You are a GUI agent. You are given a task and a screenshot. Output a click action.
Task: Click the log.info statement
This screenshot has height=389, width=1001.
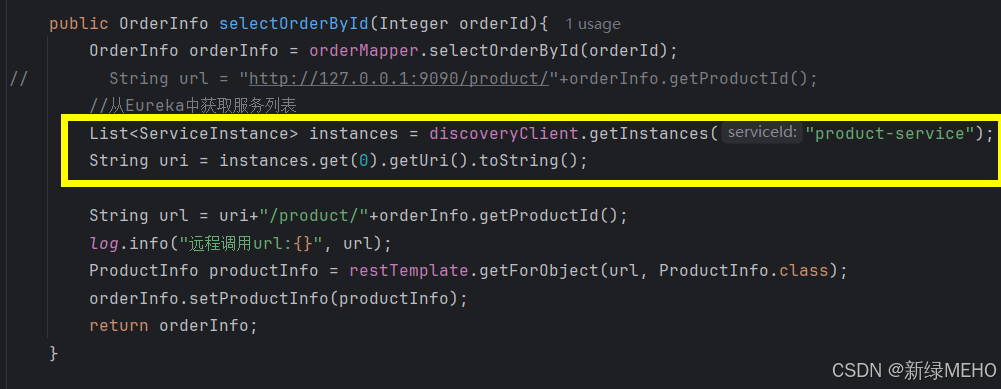240,243
